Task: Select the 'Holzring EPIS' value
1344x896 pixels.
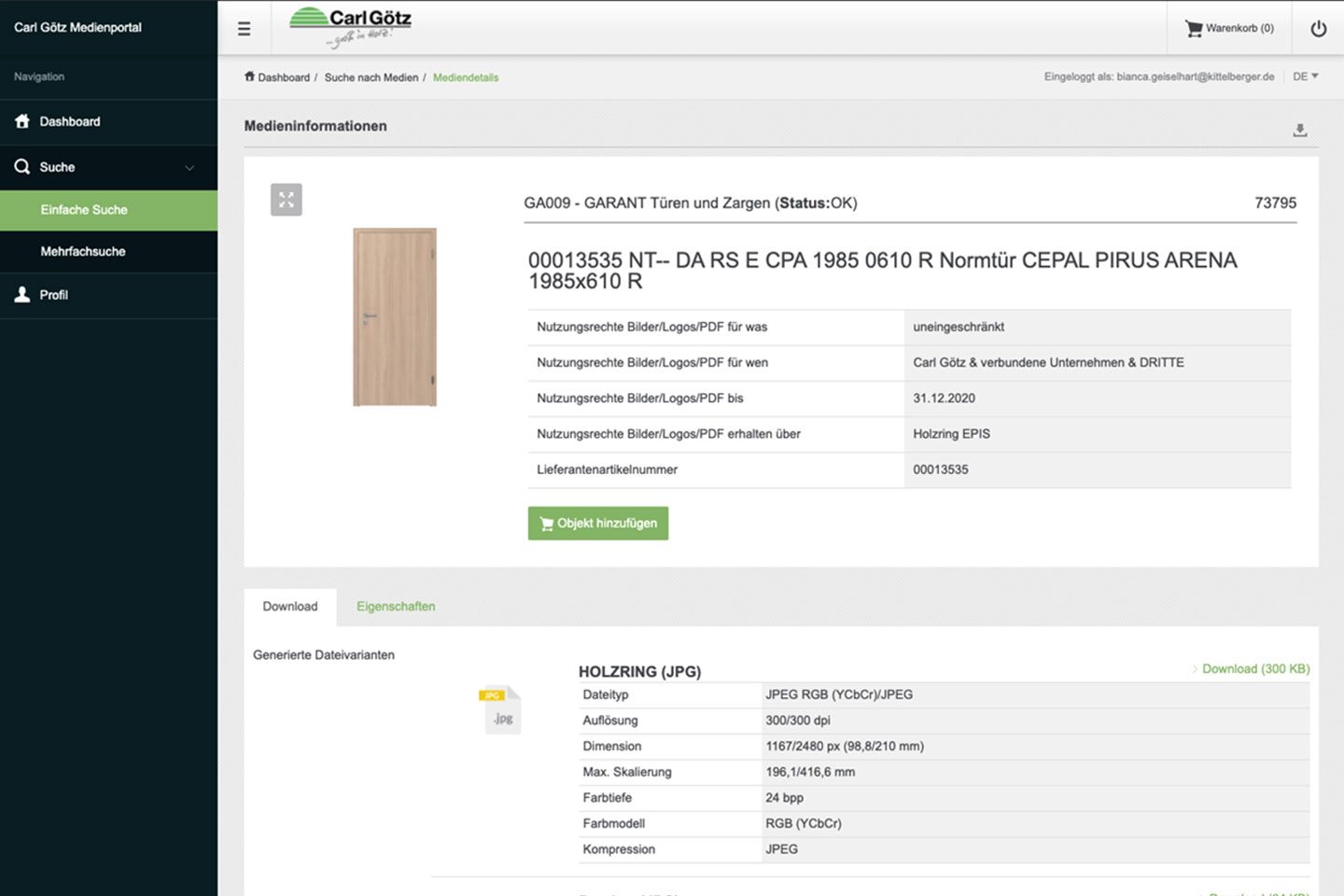Action: coord(951,434)
